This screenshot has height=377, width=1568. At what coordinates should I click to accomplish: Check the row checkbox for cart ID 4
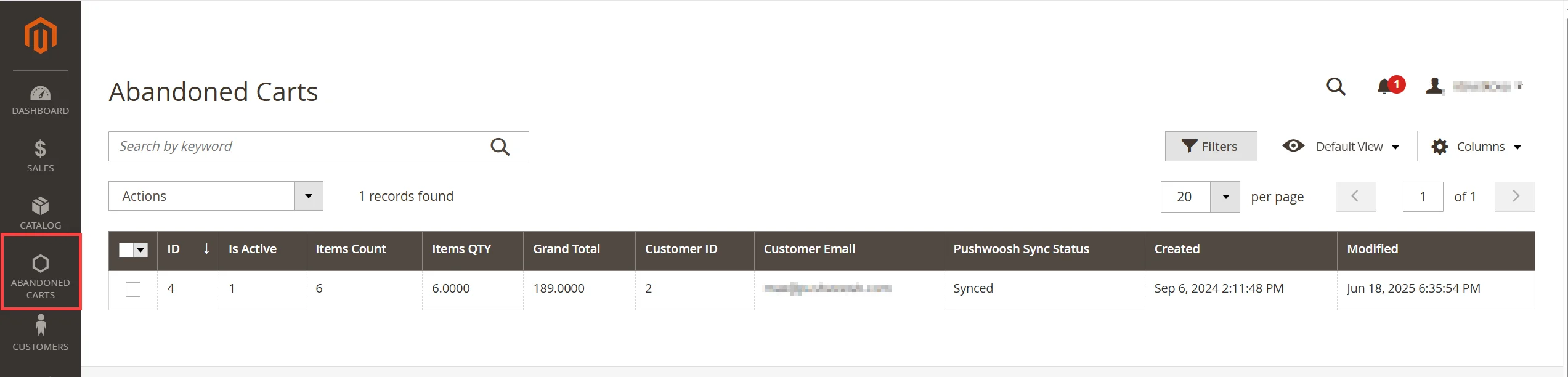[x=133, y=289]
